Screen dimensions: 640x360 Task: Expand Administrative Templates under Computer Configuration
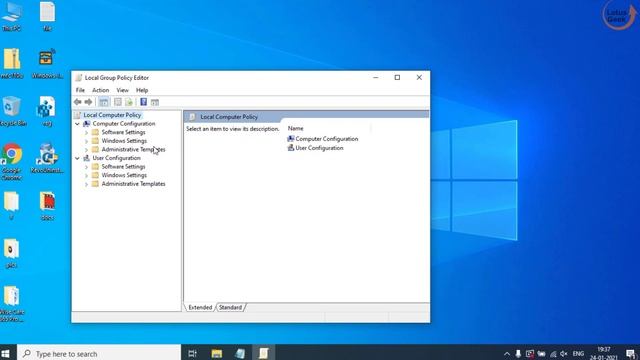pyautogui.click(x=86, y=149)
